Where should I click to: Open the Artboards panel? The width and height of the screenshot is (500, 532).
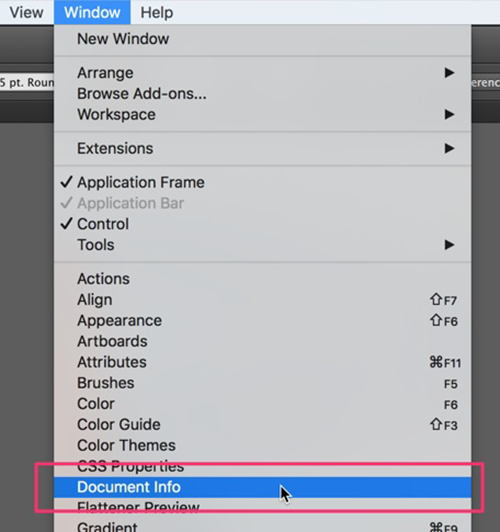tap(262, 341)
